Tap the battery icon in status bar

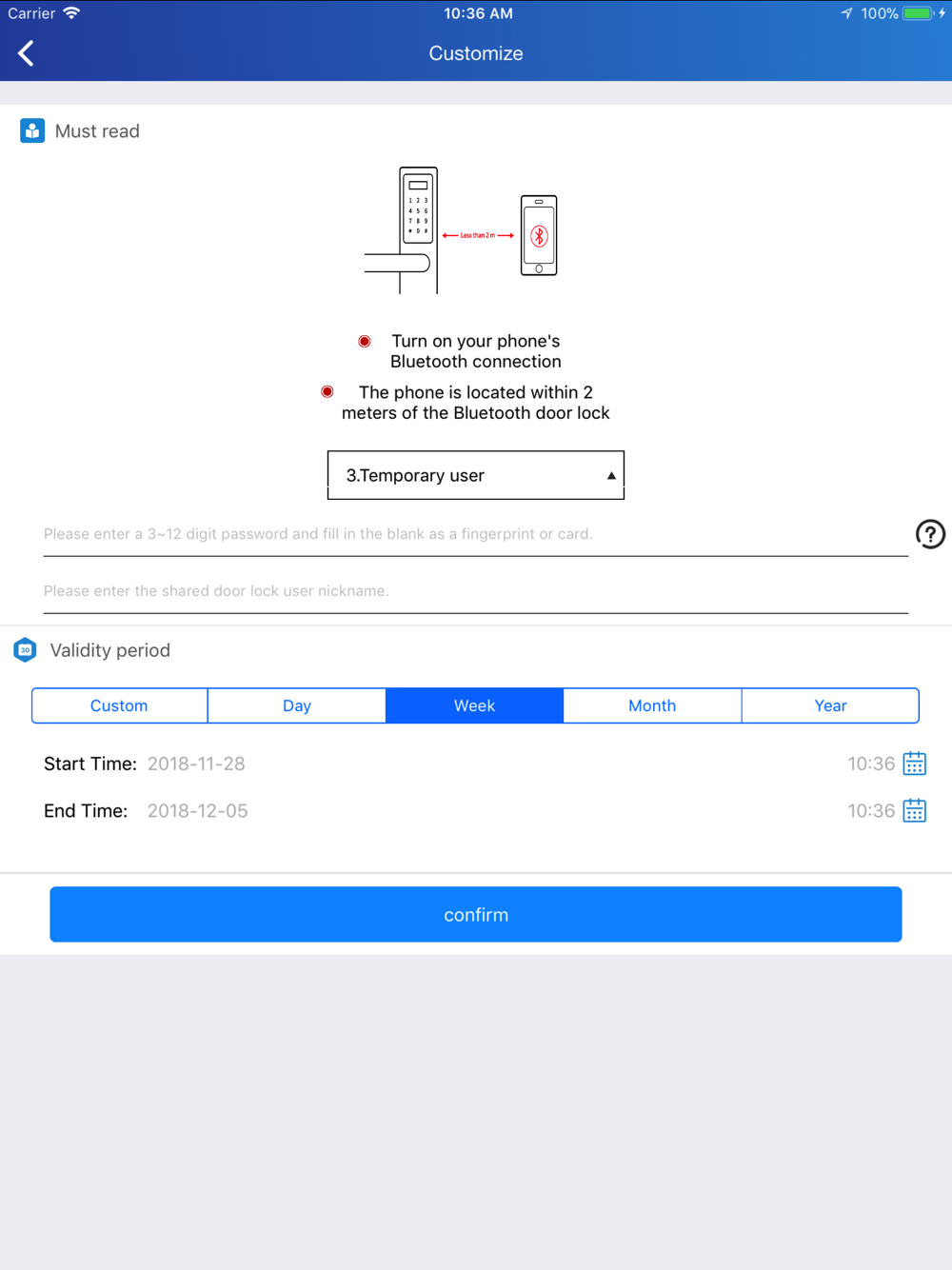click(x=918, y=13)
